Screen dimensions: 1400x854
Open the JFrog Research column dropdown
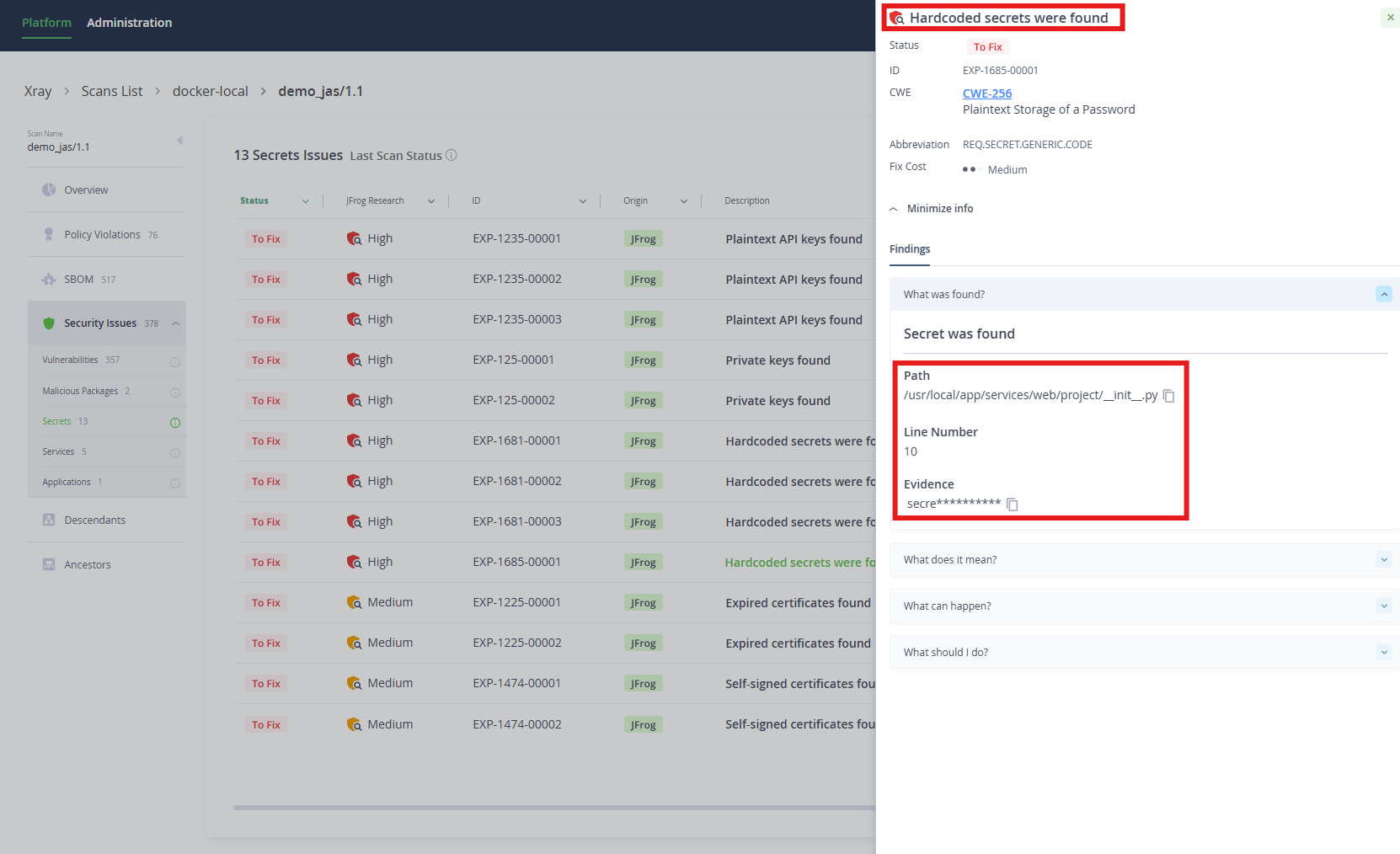431,201
